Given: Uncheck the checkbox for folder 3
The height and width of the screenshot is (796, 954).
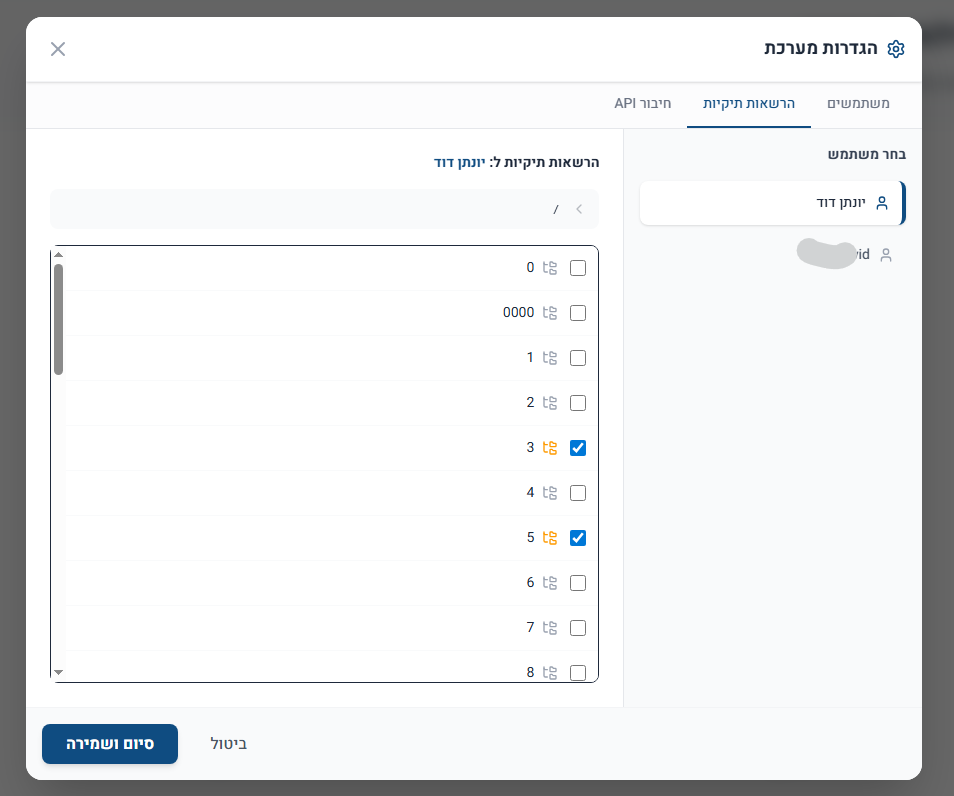Looking at the screenshot, I should 577,448.
